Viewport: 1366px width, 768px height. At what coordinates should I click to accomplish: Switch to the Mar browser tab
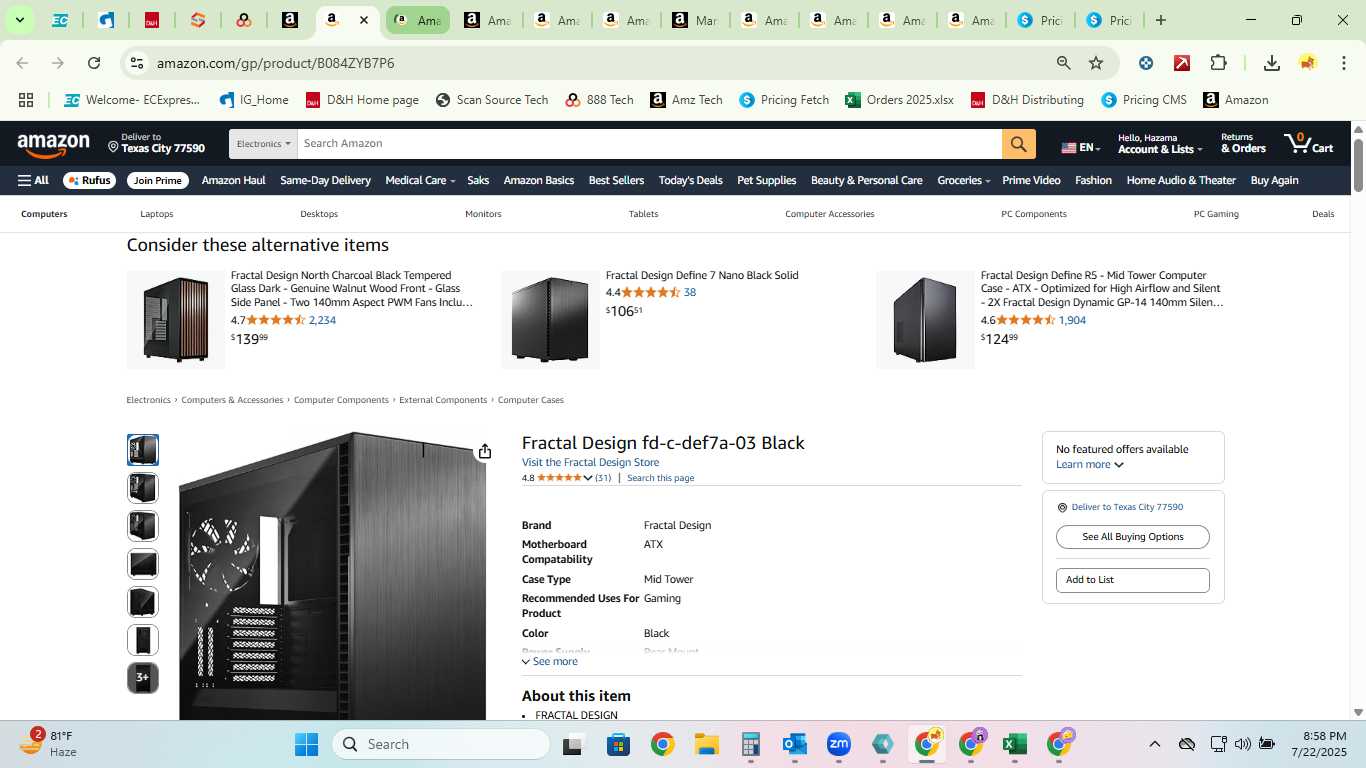point(695,20)
